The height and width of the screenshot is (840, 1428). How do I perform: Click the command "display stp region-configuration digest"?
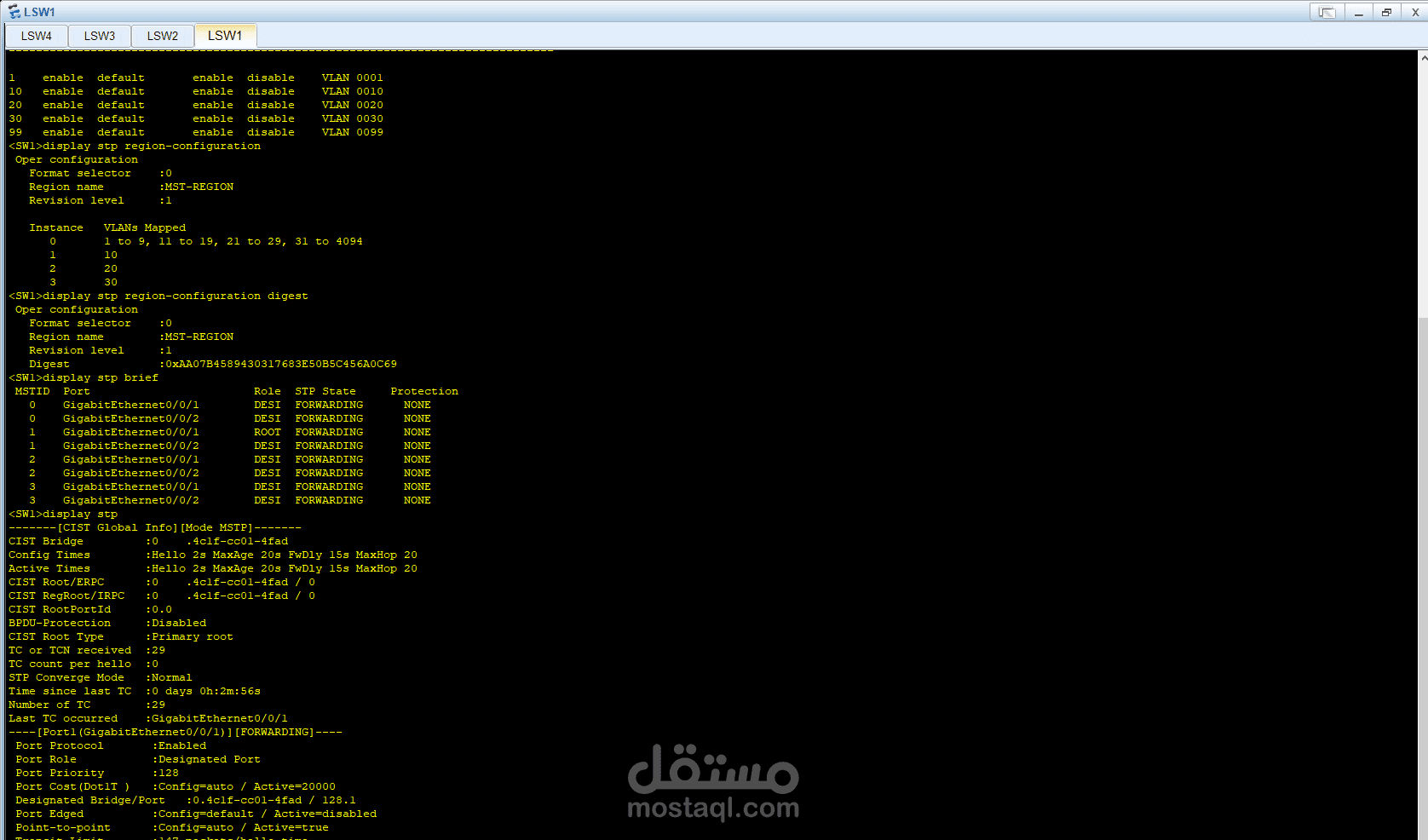click(x=176, y=296)
